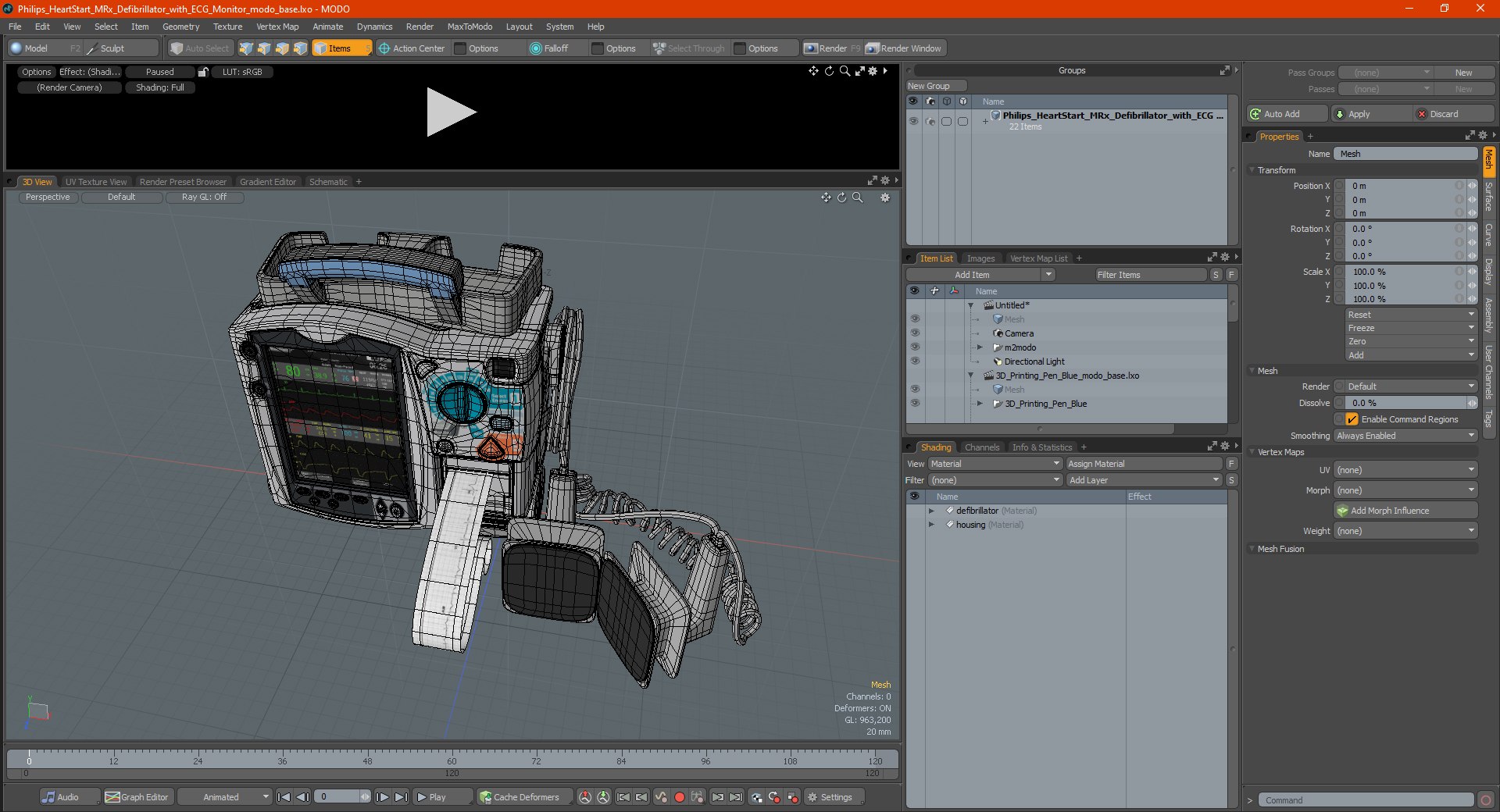This screenshot has width=1500, height=812.
Task: Toggle Enable Command Regions checkbox
Action: click(1352, 419)
